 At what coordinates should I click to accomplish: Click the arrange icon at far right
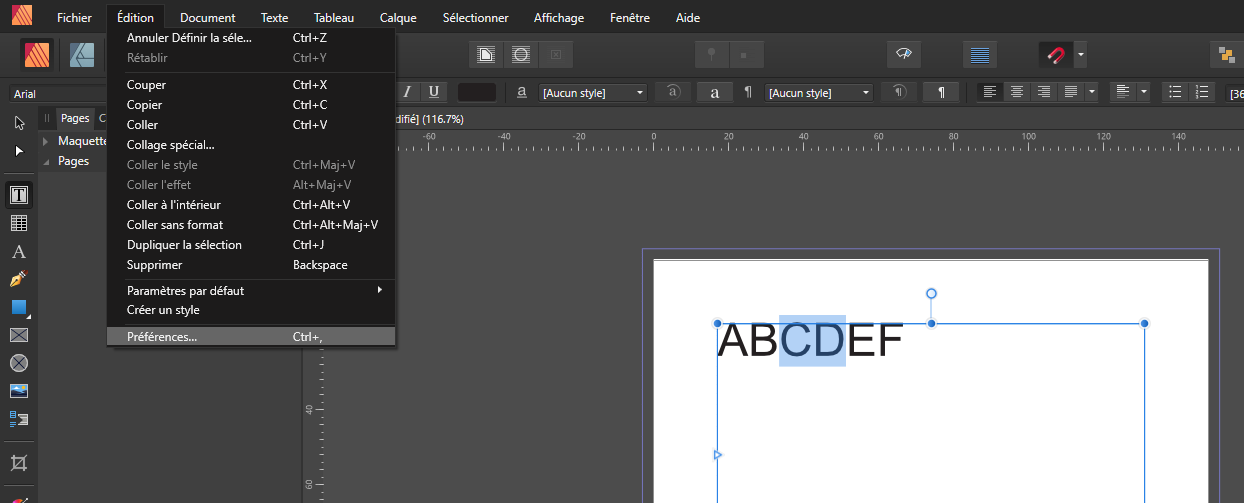tap(1226, 54)
